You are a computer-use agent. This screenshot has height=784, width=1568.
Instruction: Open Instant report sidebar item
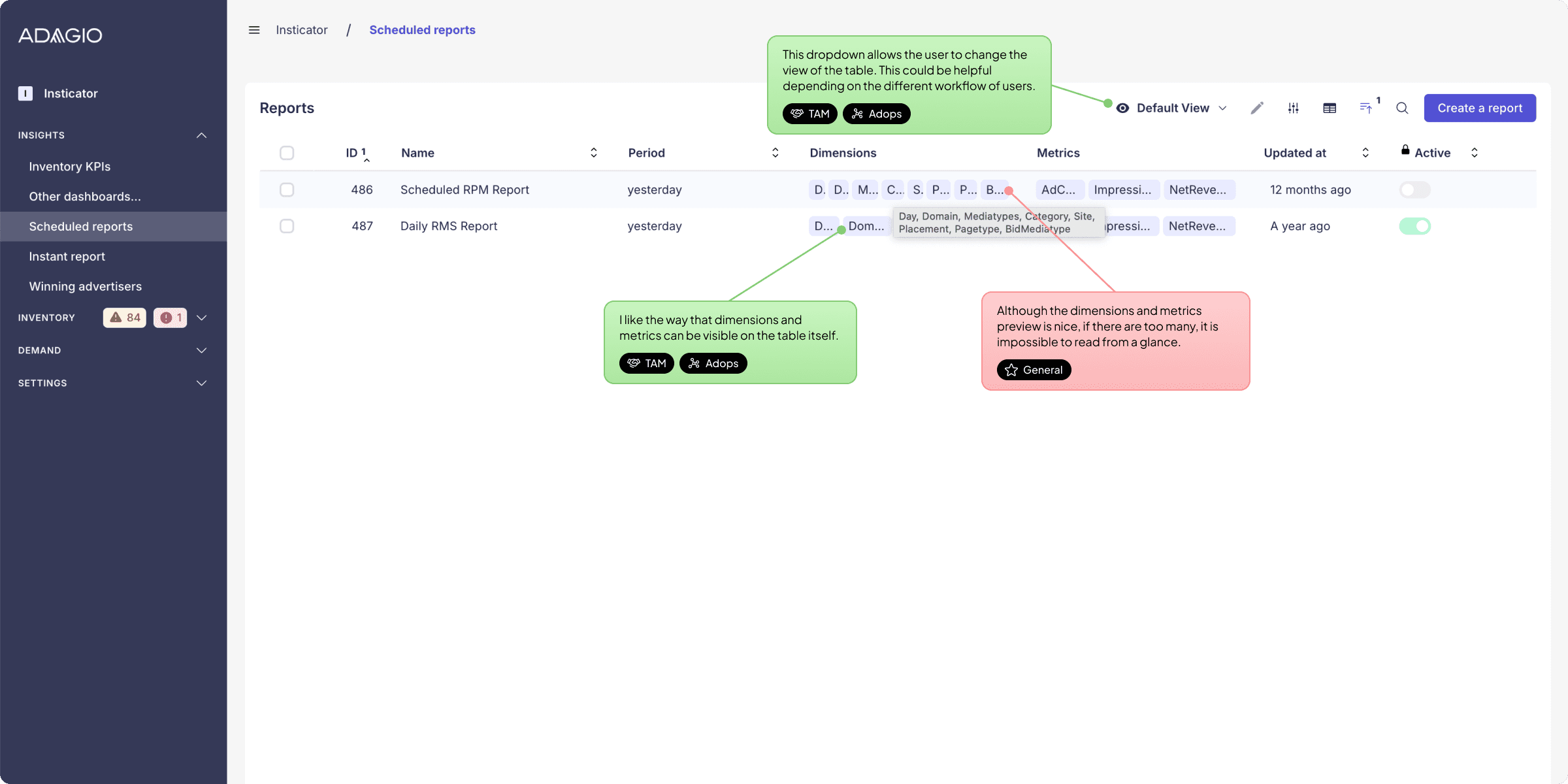coord(67,257)
